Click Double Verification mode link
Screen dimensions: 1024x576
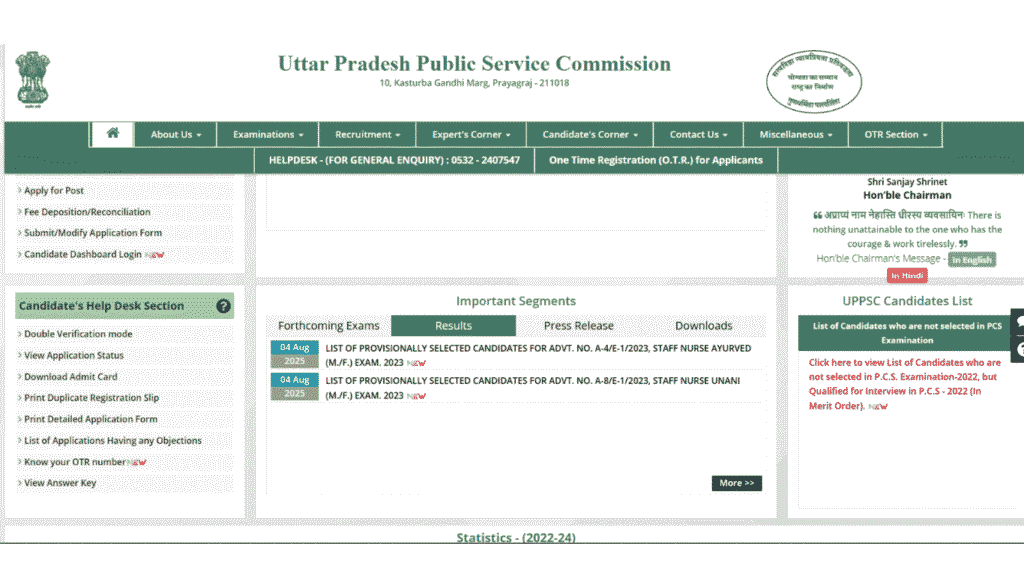(x=78, y=334)
